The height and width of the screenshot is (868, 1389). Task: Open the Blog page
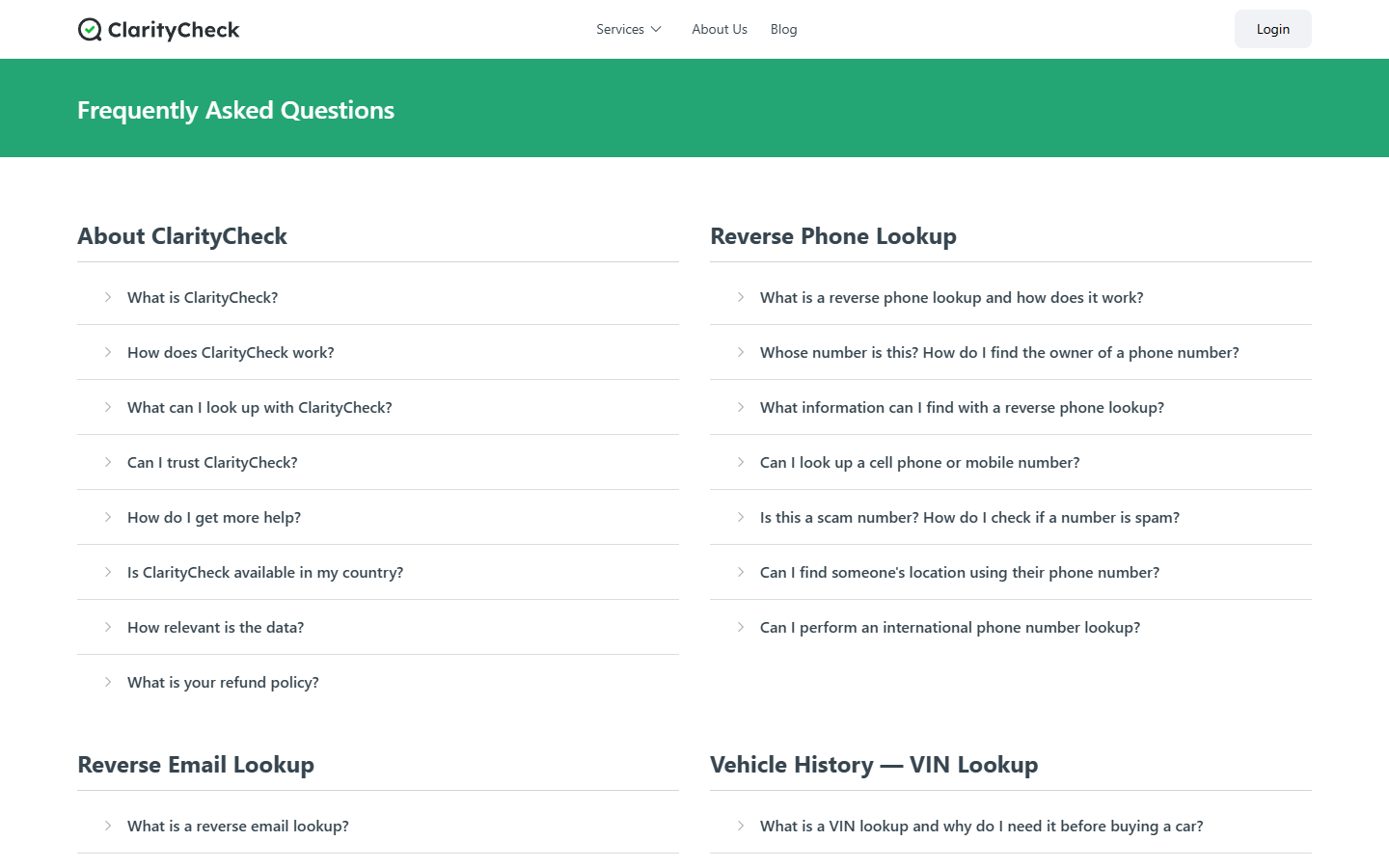(x=784, y=29)
